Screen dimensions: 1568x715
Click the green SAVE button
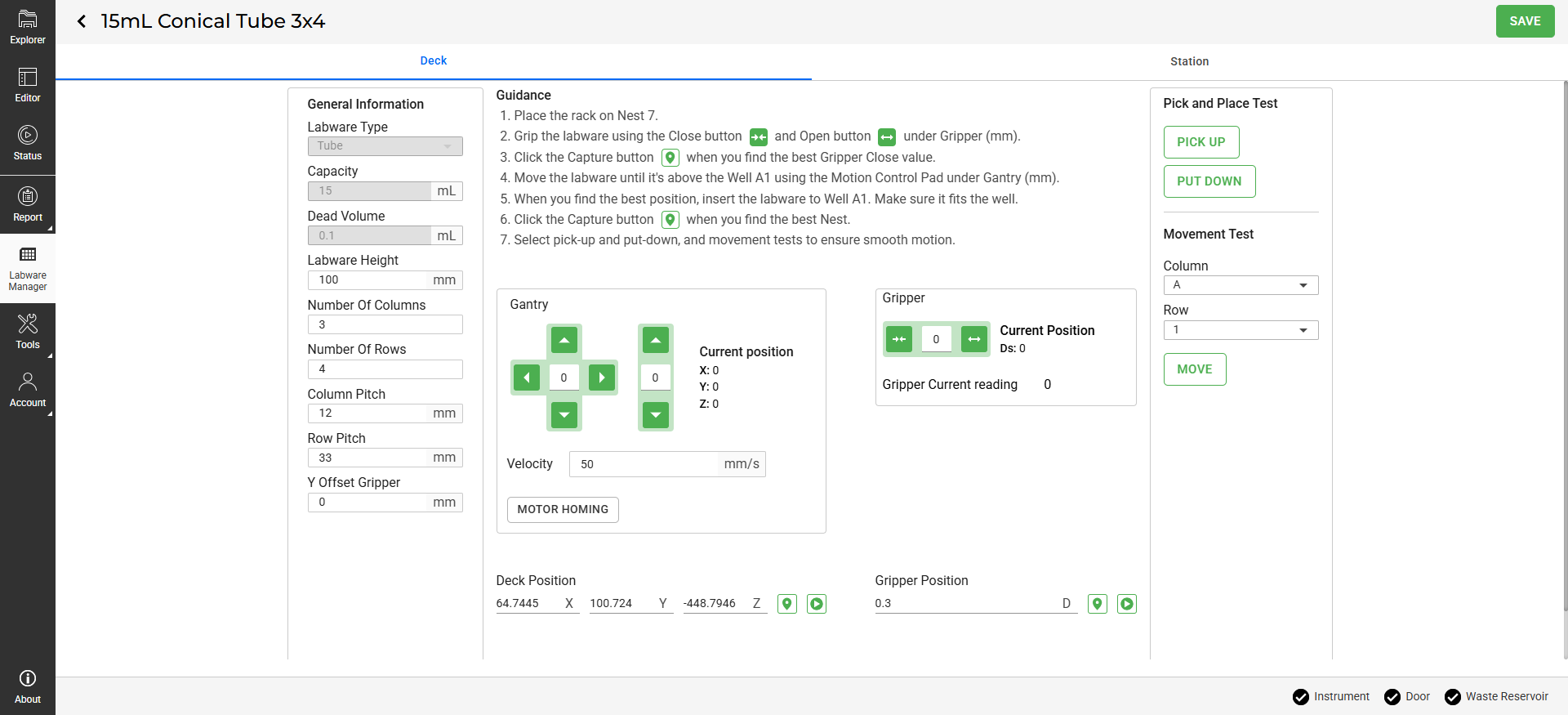[1525, 21]
